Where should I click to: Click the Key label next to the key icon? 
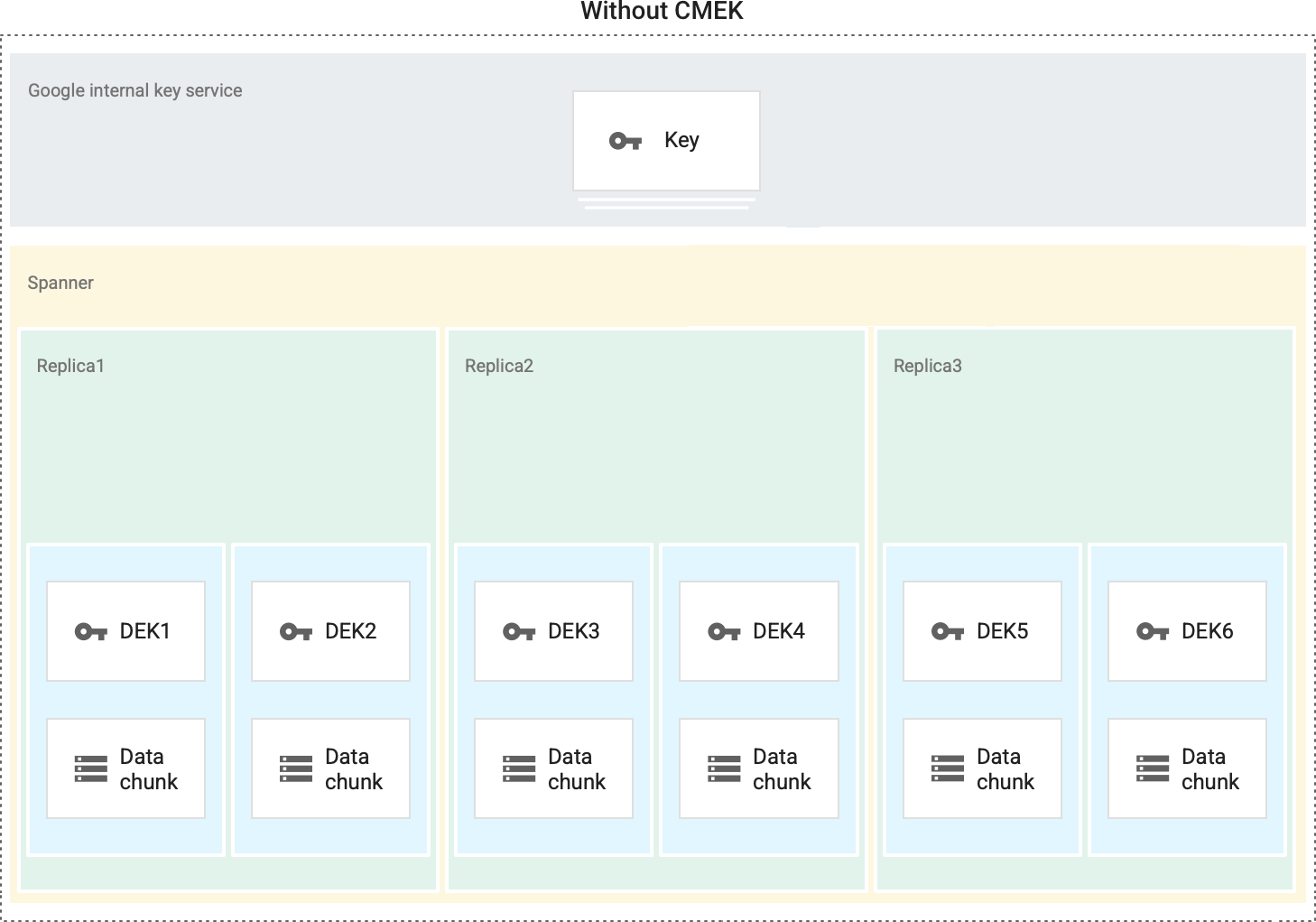tap(681, 140)
